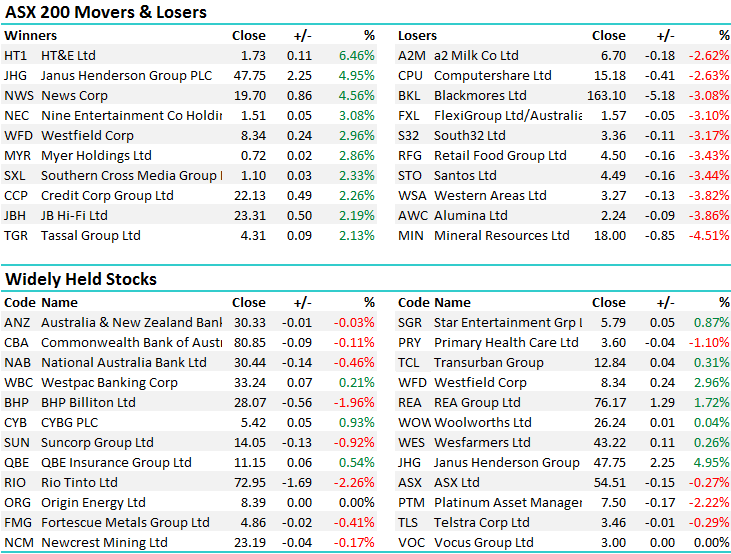Click Myer Holdings Ltd stock name

(x=96, y=156)
